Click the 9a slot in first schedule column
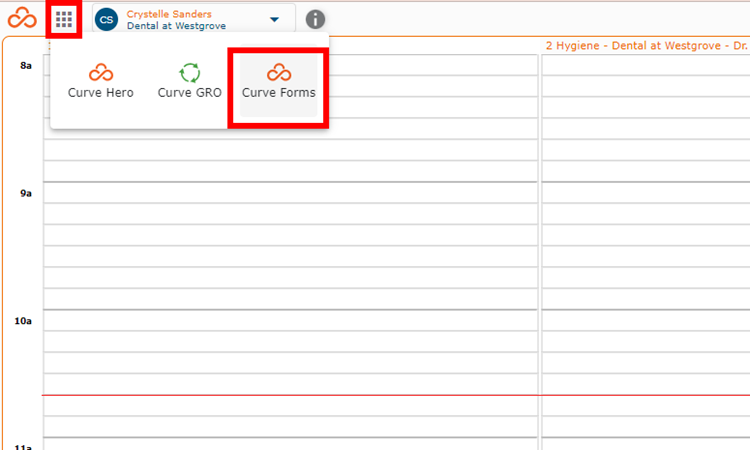750x450 pixels. tap(290, 193)
